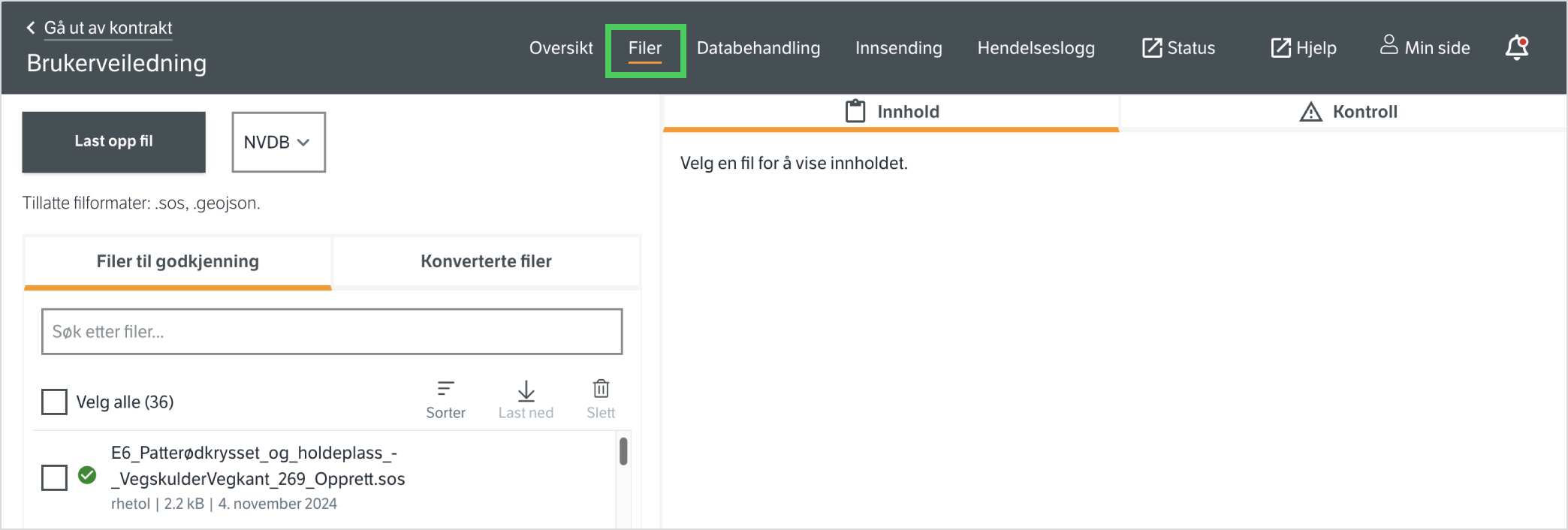Focus the Søk etter filer search field

(x=332, y=332)
